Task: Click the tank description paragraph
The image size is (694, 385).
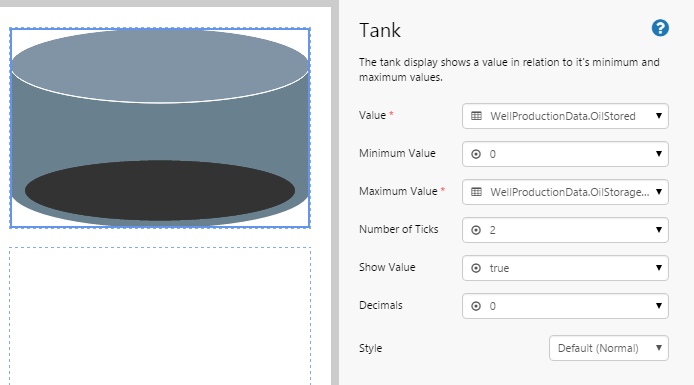Action: [x=509, y=69]
